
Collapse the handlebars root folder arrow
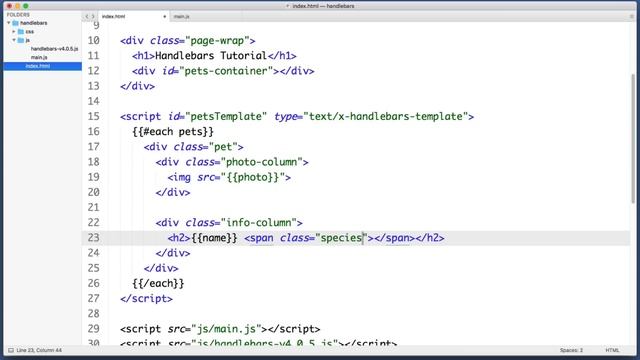[x=9, y=23]
